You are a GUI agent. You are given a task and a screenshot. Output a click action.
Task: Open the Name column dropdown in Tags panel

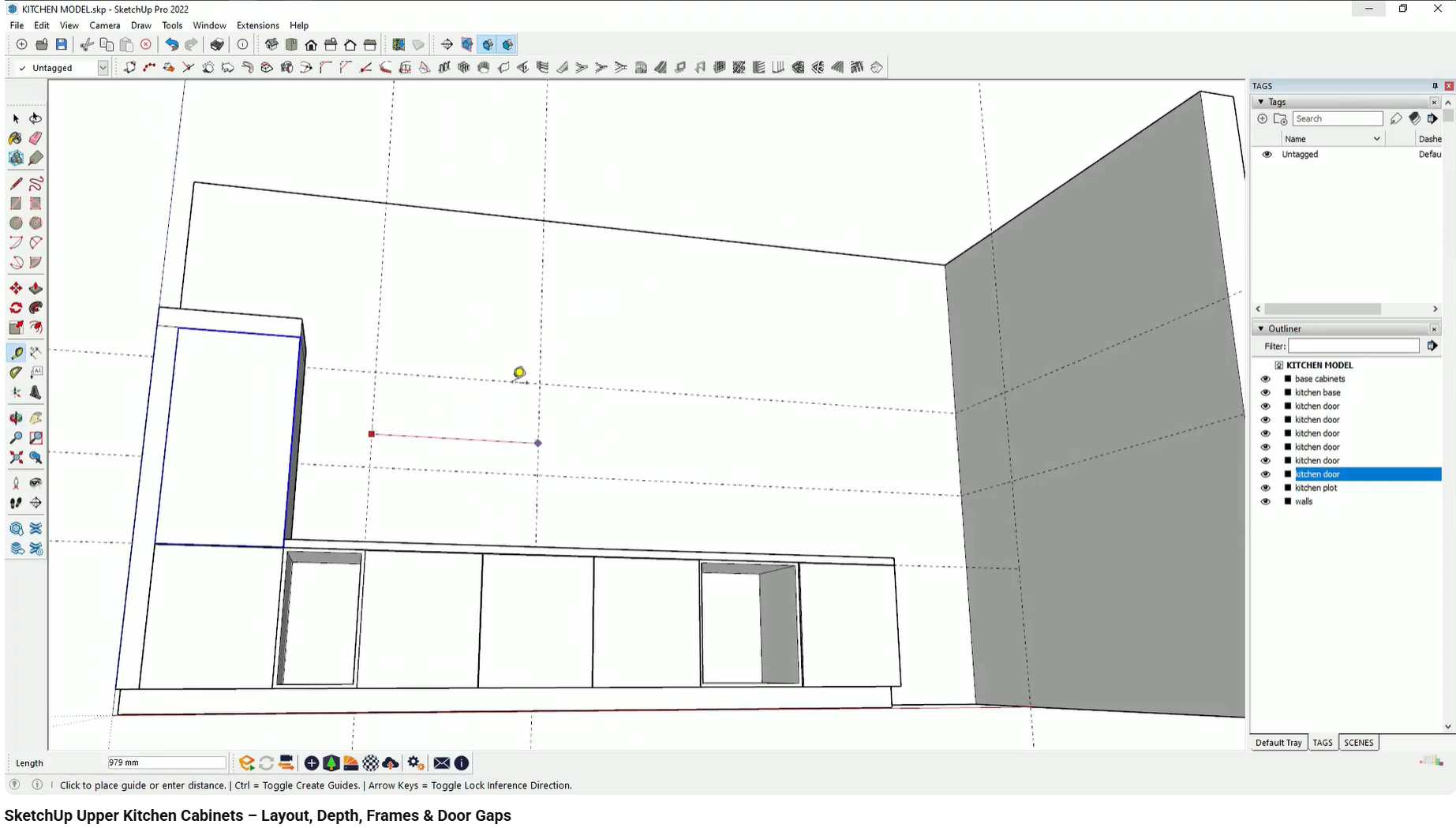click(x=1376, y=138)
